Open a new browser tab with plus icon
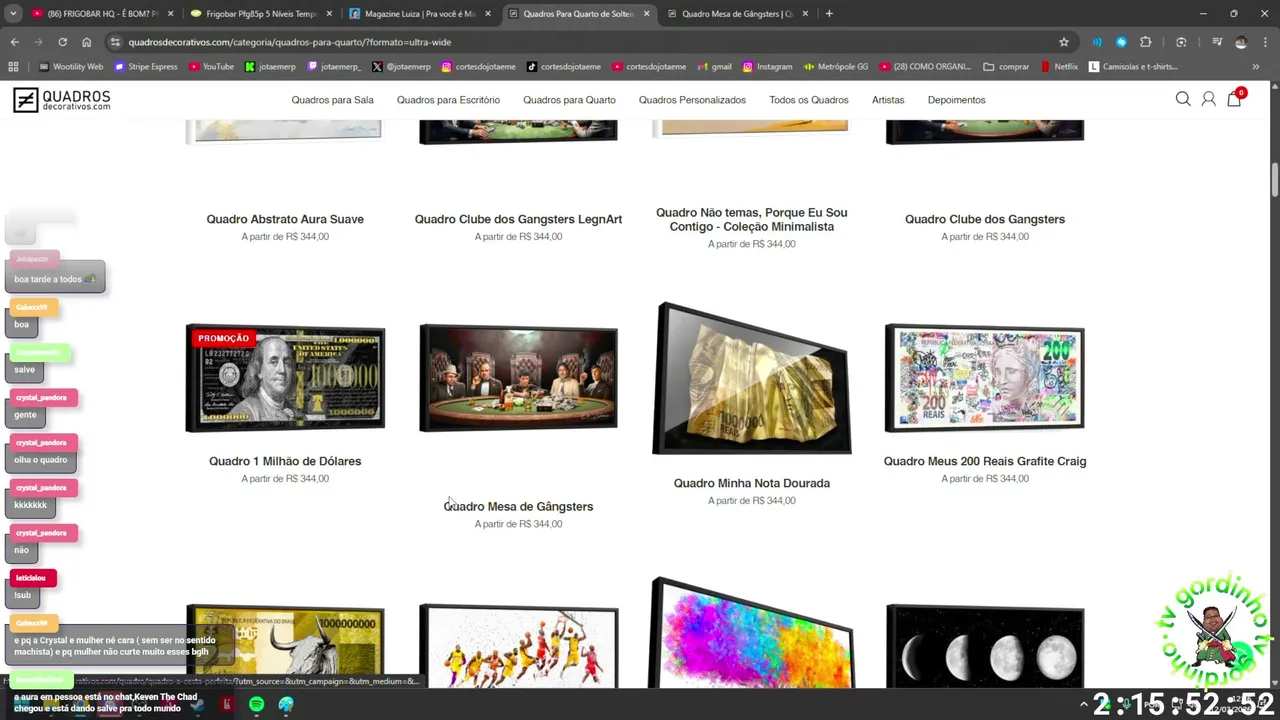The height and width of the screenshot is (720, 1280). [x=829, y=14]
